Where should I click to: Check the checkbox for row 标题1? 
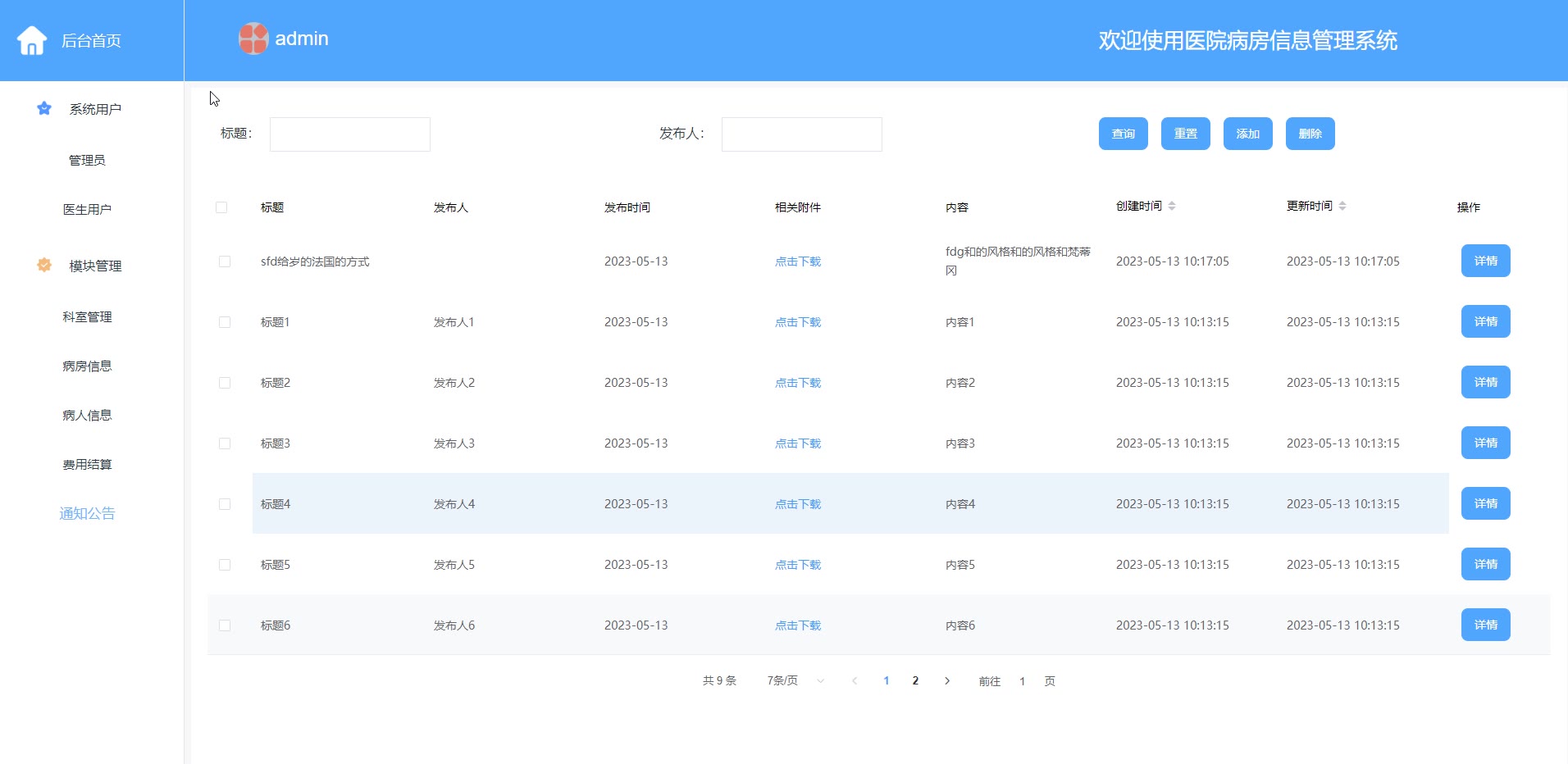[x=225, y=322]
